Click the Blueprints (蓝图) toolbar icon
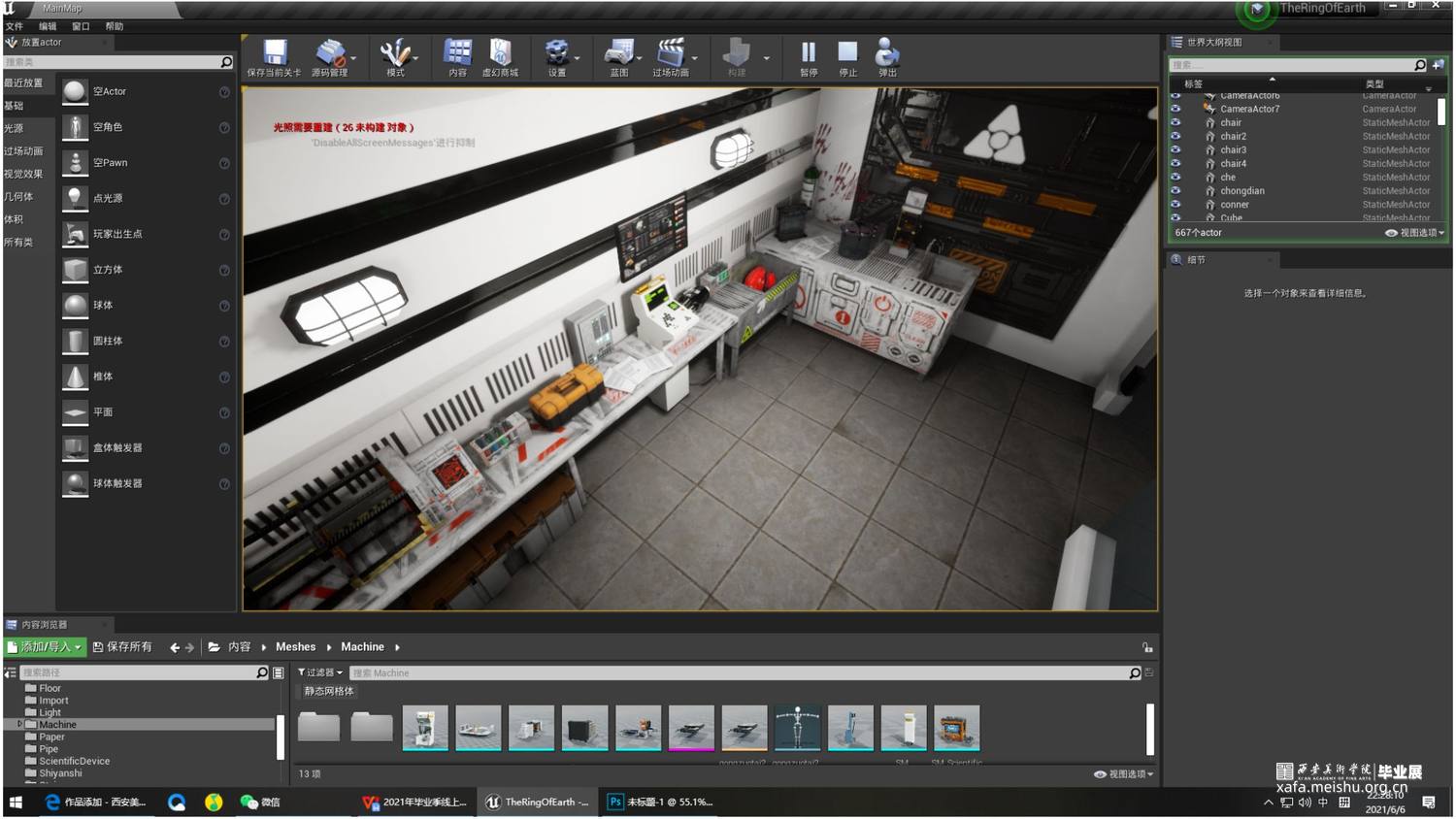Viewport: 1456px width, 819px height. pyautogui.click(x=618, y=53)
